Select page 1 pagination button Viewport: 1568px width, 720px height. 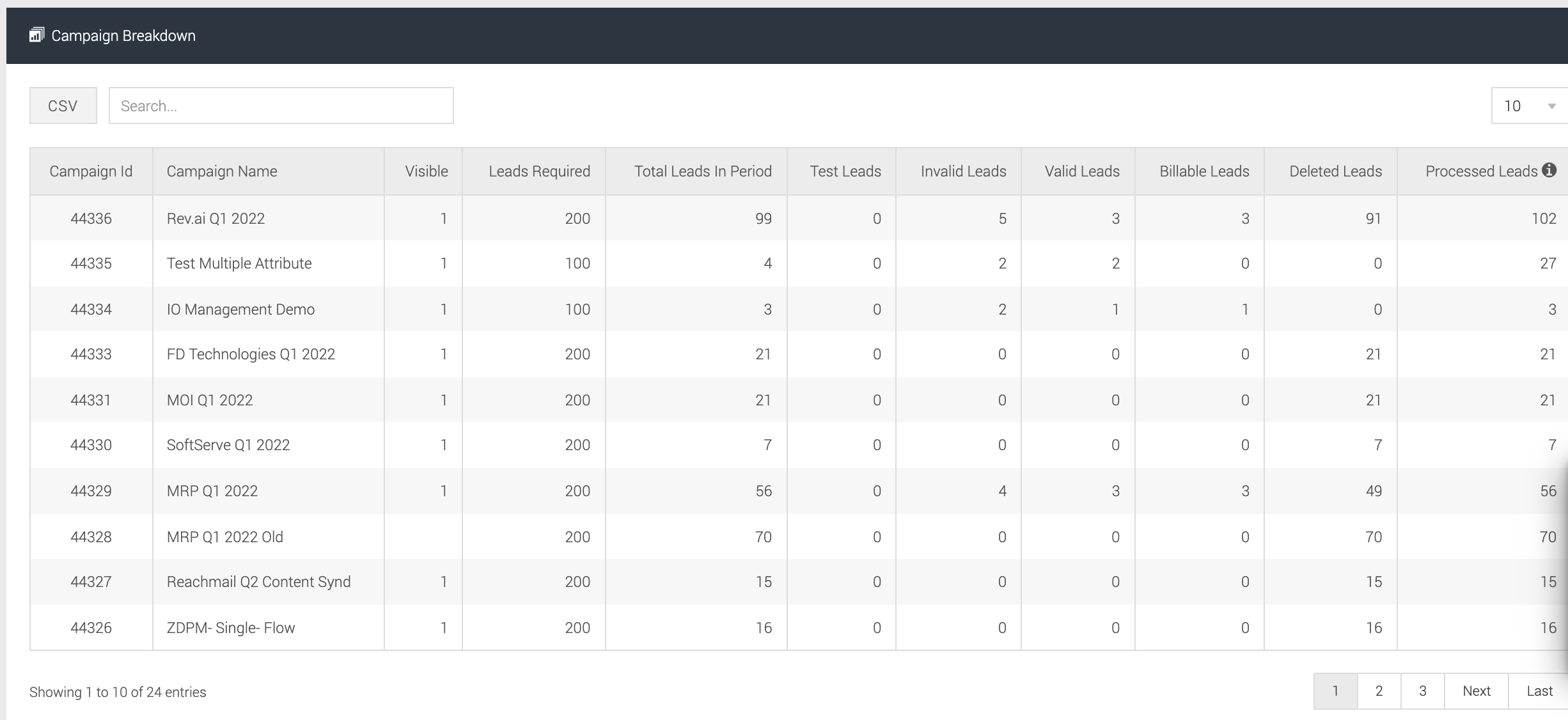click(x=1335, y=691)
